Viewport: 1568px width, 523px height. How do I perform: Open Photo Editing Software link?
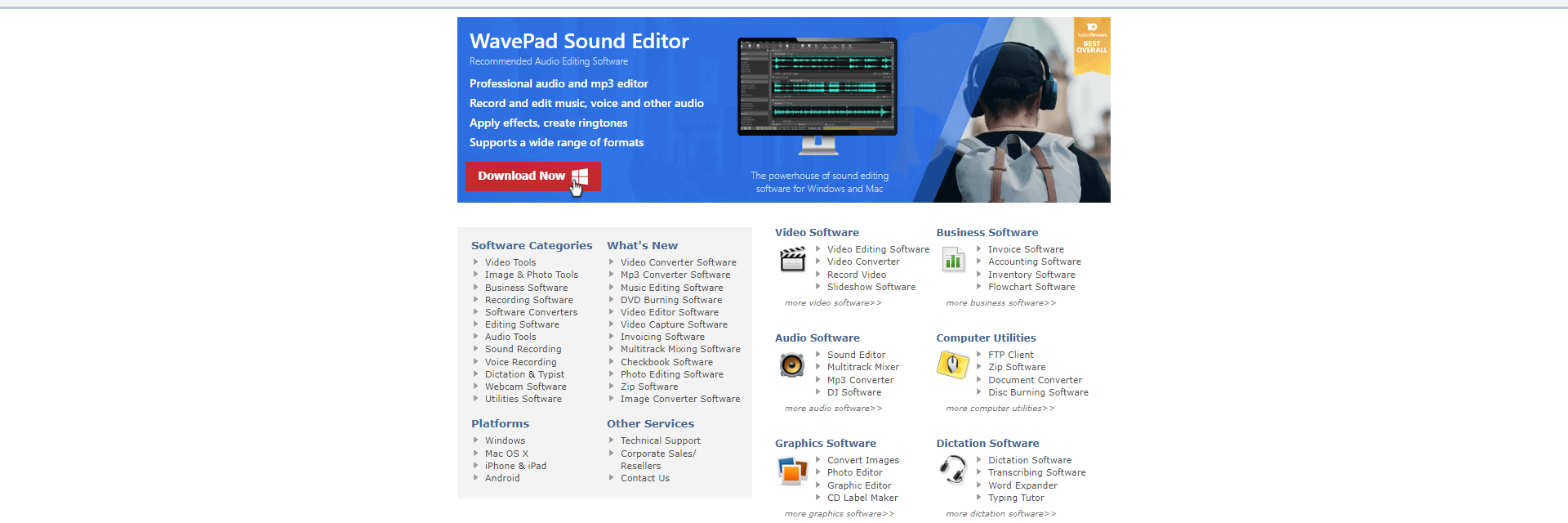672,374
